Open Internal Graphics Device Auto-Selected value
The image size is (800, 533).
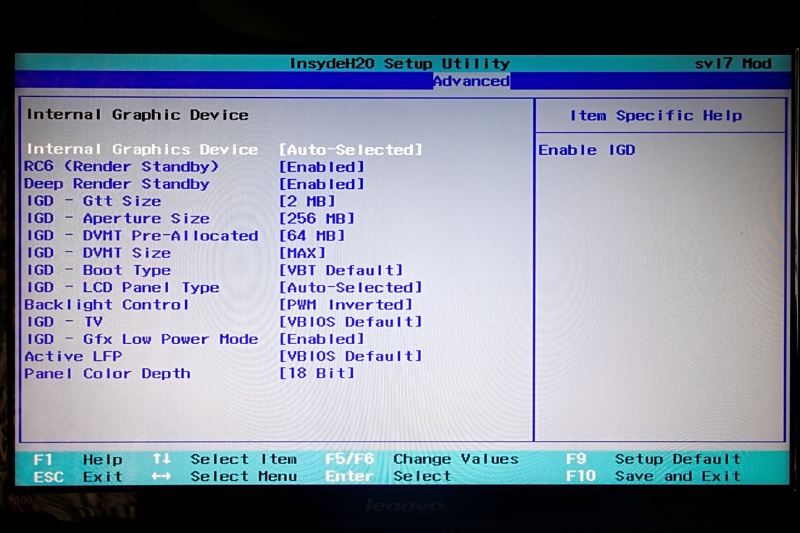(x=351, y=149)
